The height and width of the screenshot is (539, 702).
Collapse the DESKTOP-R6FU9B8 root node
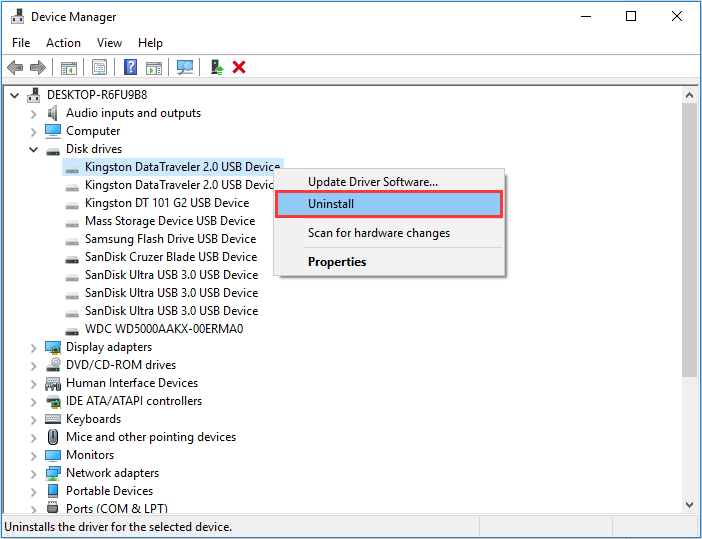pos(14,95)
